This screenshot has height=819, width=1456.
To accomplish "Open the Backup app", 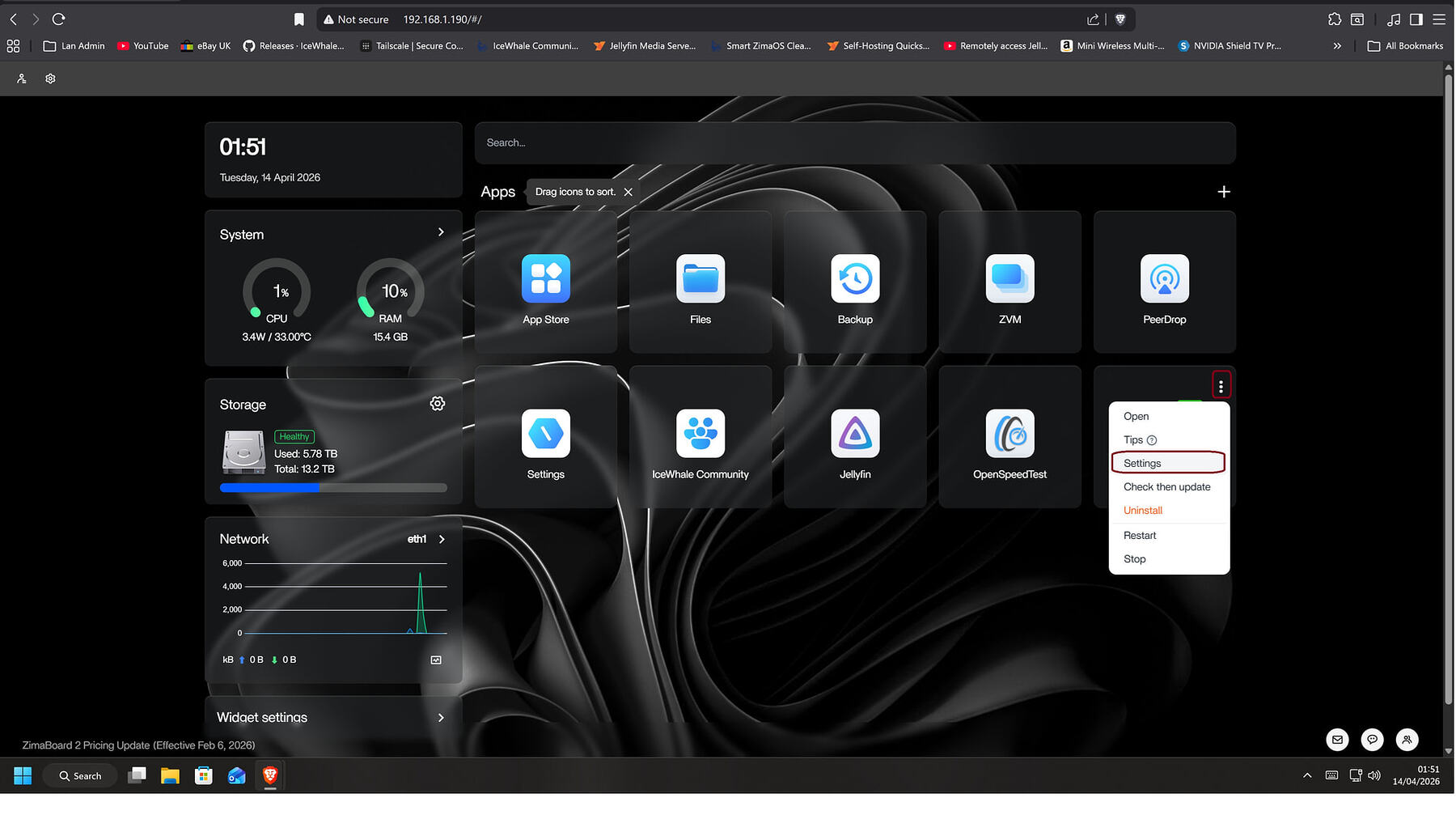I will [854, 279].
